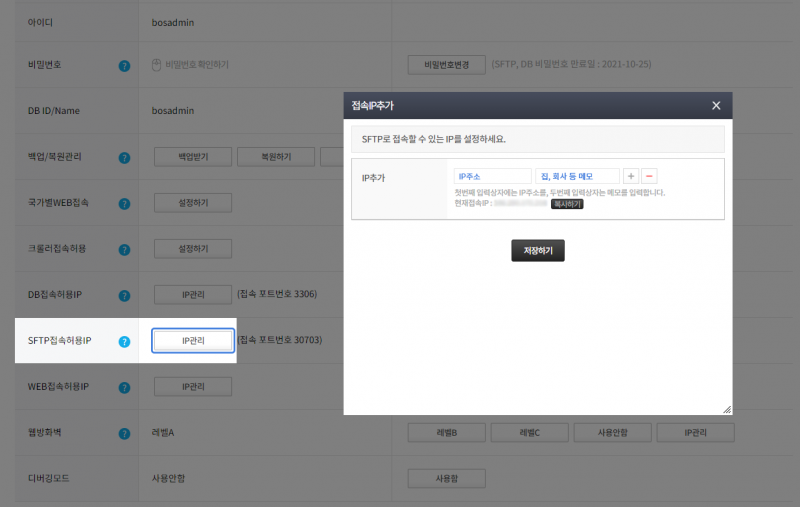The height and width of the screenshot is (507, 800).
Task: Click the 저장하기 button
Action: click(x=538, y=251)
